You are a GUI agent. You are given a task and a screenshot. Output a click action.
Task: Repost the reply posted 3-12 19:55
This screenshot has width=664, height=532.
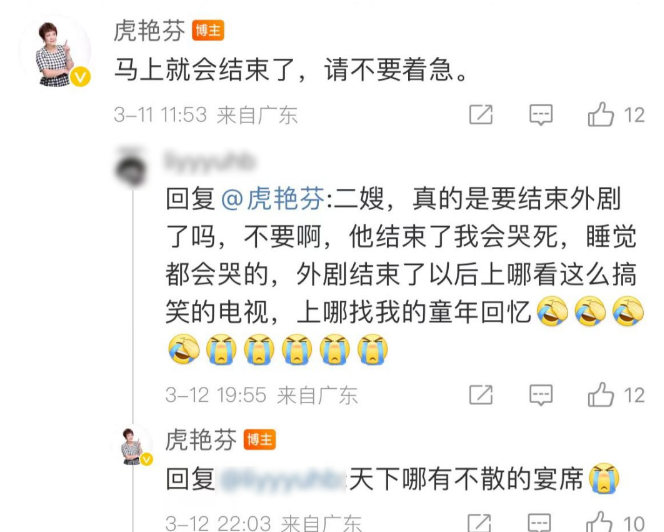481,395
